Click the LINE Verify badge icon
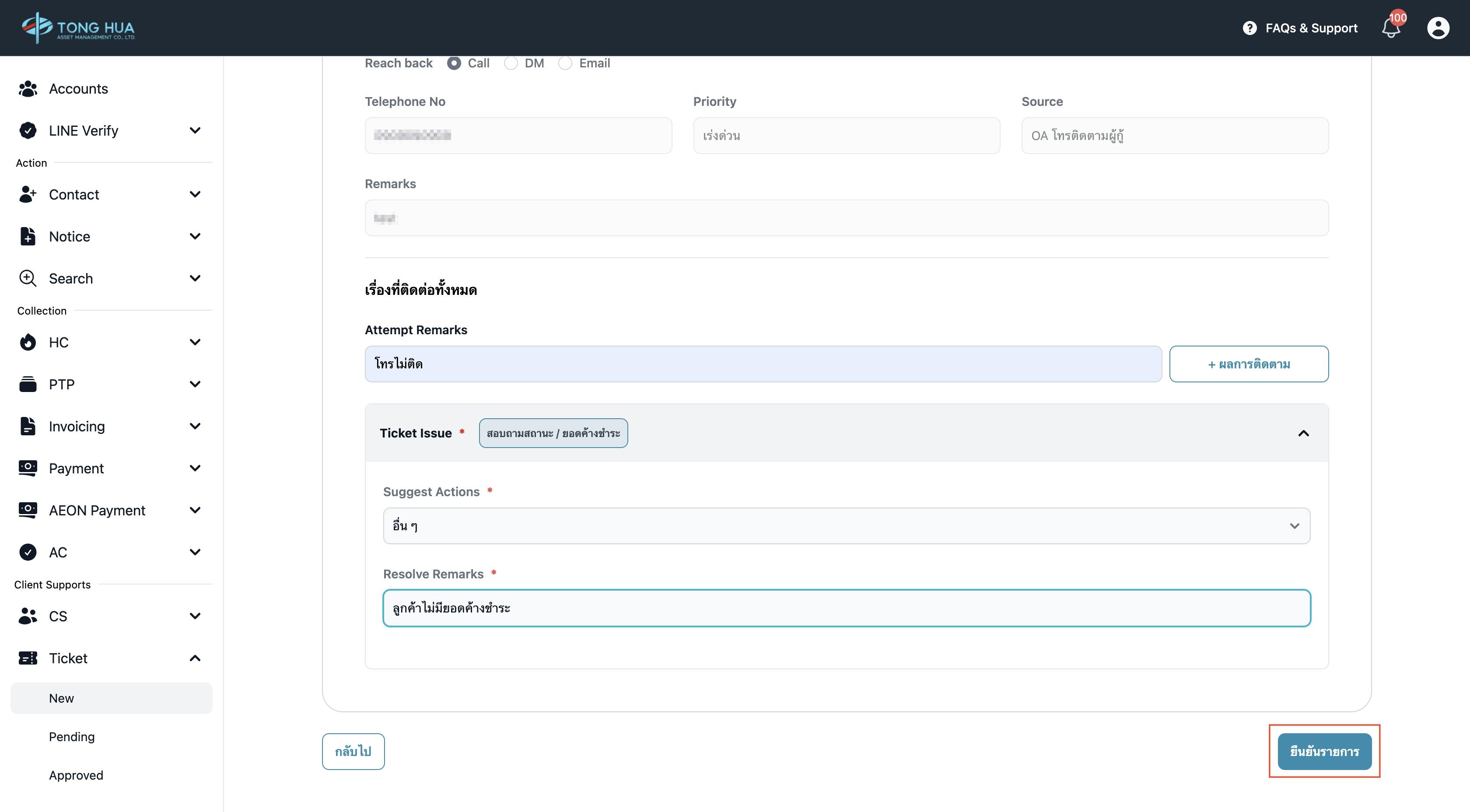The width and height of the screenshot is (1470, 812). click(28, 131)
